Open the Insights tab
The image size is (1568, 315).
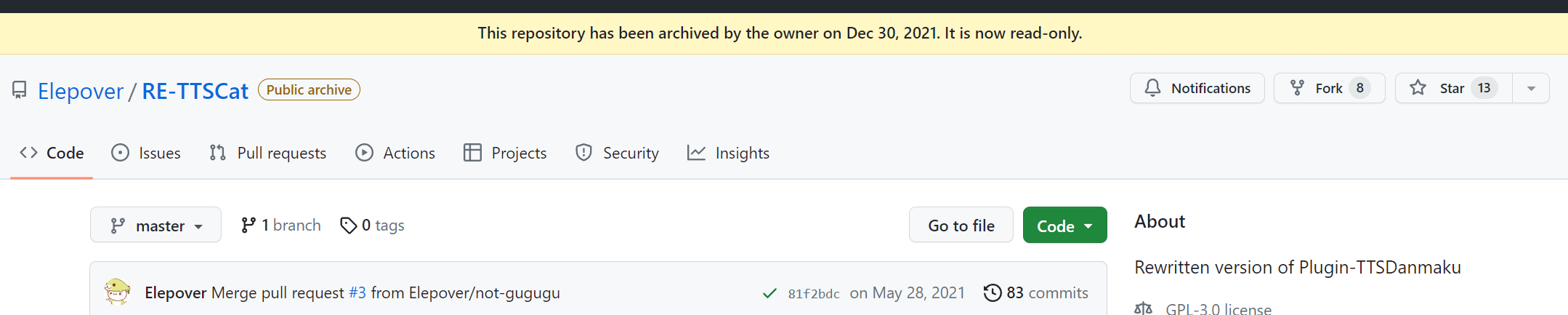point(728,153)
